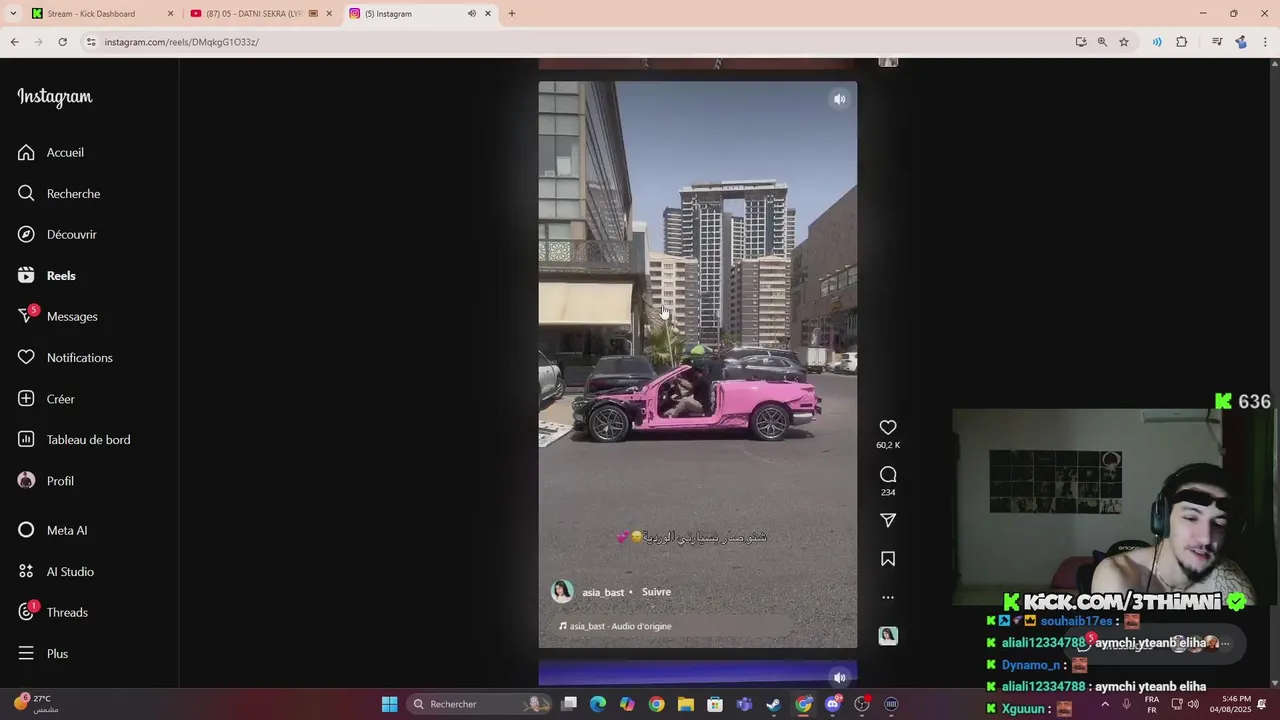Image resolution: width=1280 pixels, height=720 pixels.
Task: Open the FRA language indicator
Action: click(x=1152, y=704)
